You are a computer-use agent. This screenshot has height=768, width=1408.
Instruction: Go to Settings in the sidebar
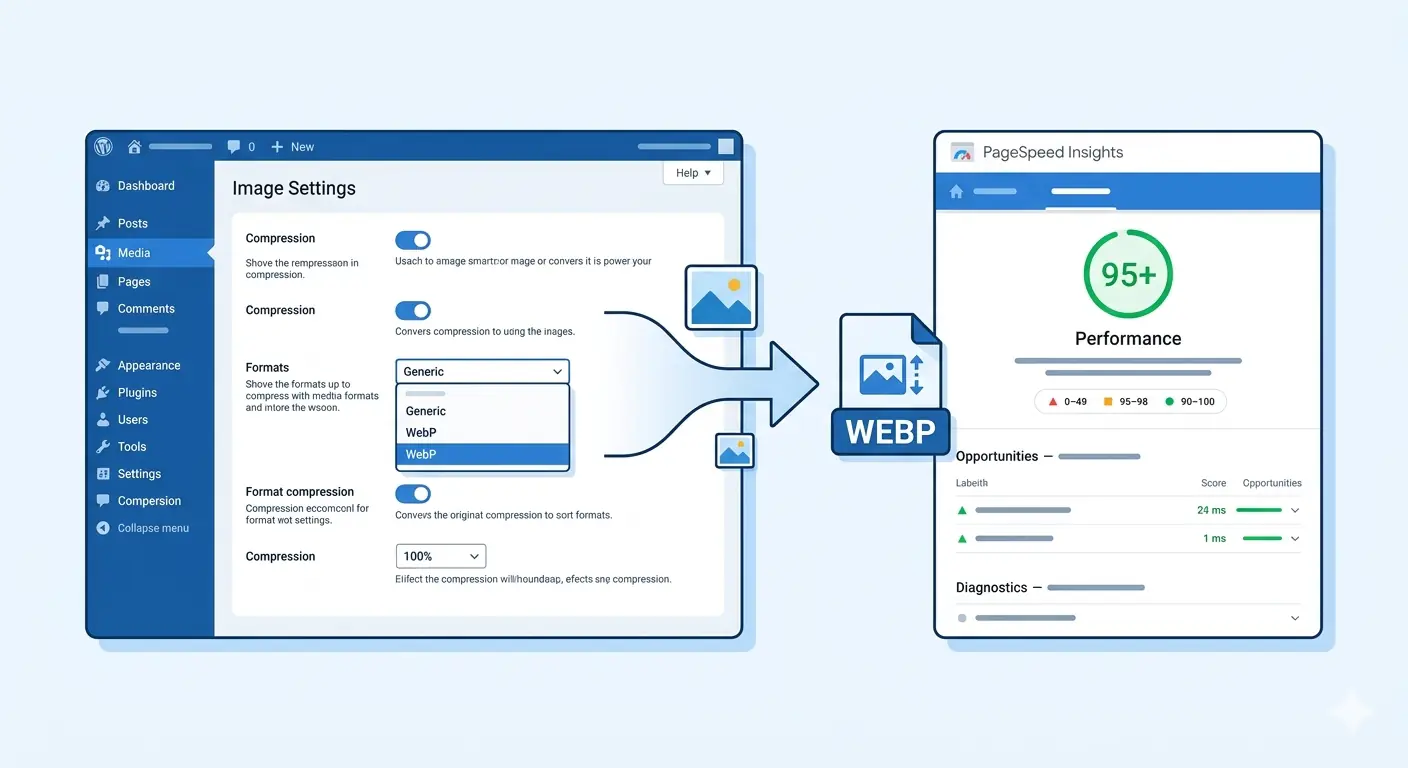[x=139, y=474]
